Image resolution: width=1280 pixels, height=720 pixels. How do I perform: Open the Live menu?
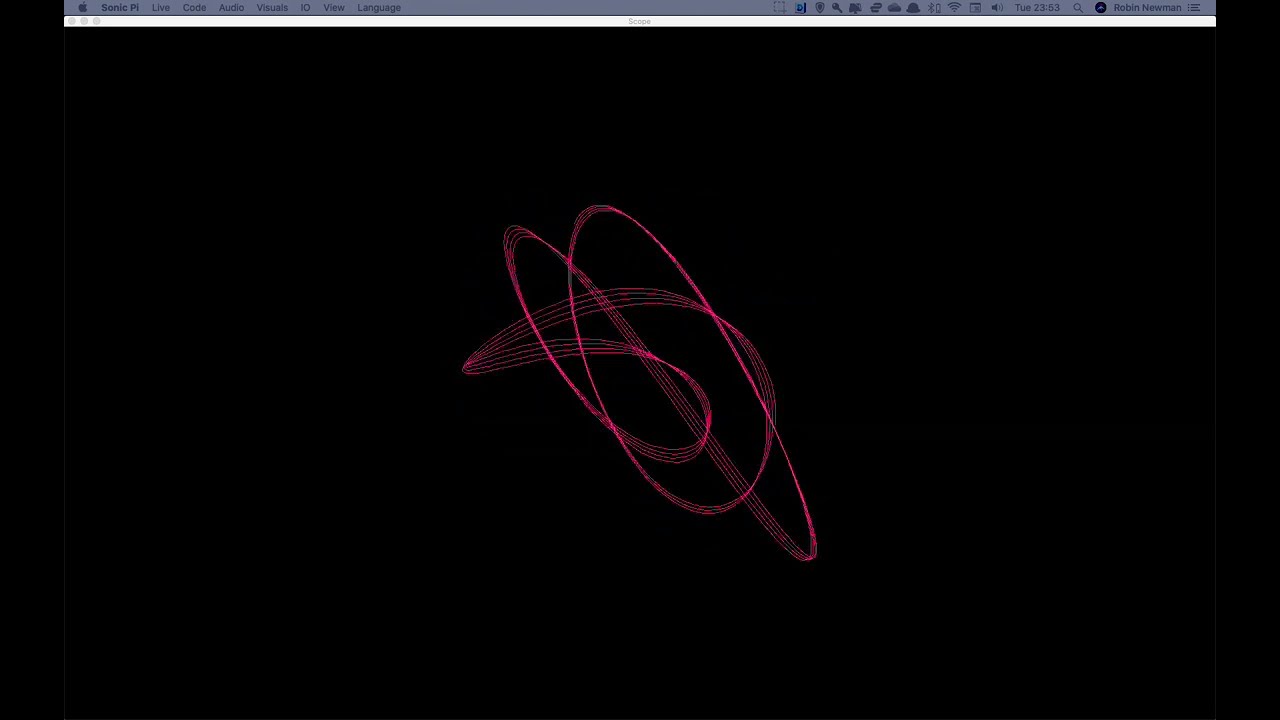pos(160,7)
